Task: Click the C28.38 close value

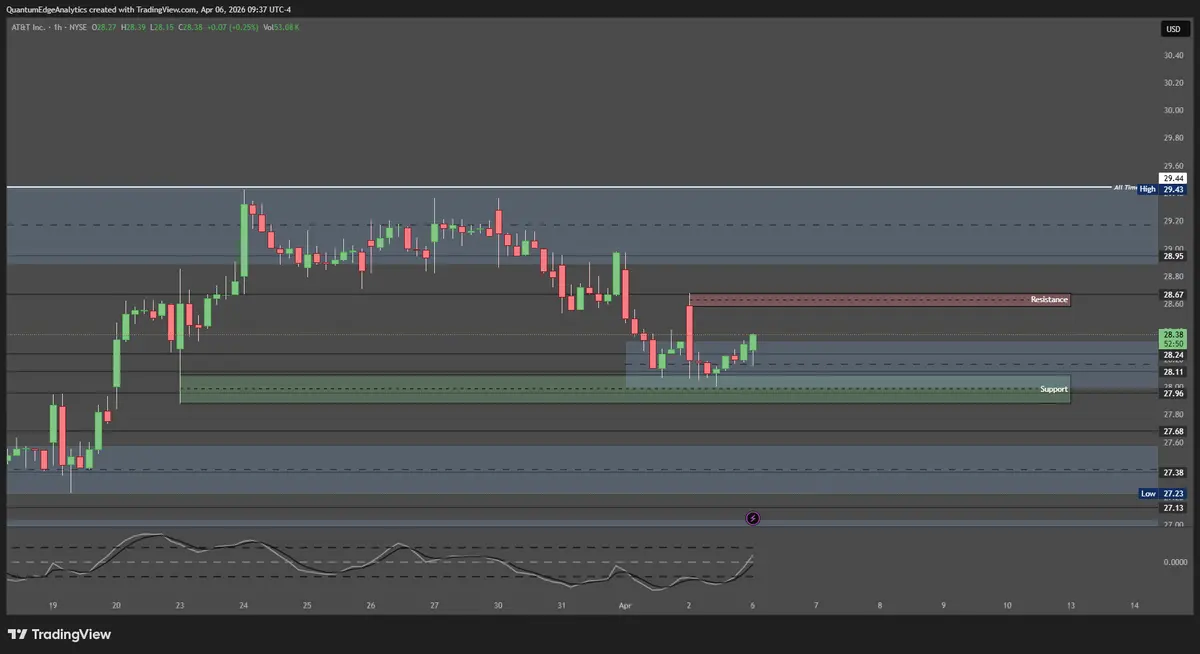Action: coord(190,27)
